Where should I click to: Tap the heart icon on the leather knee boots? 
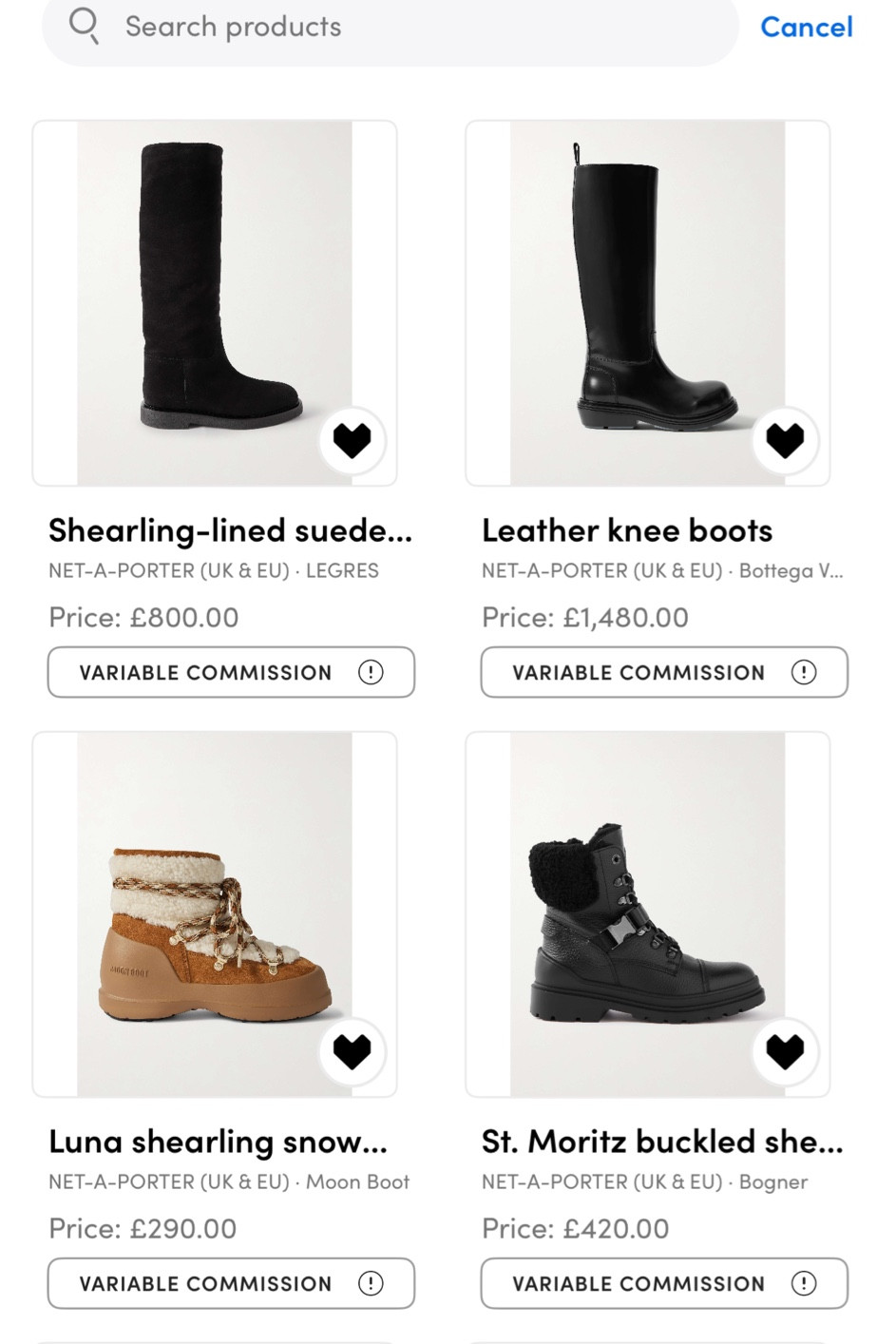point(785,439)
